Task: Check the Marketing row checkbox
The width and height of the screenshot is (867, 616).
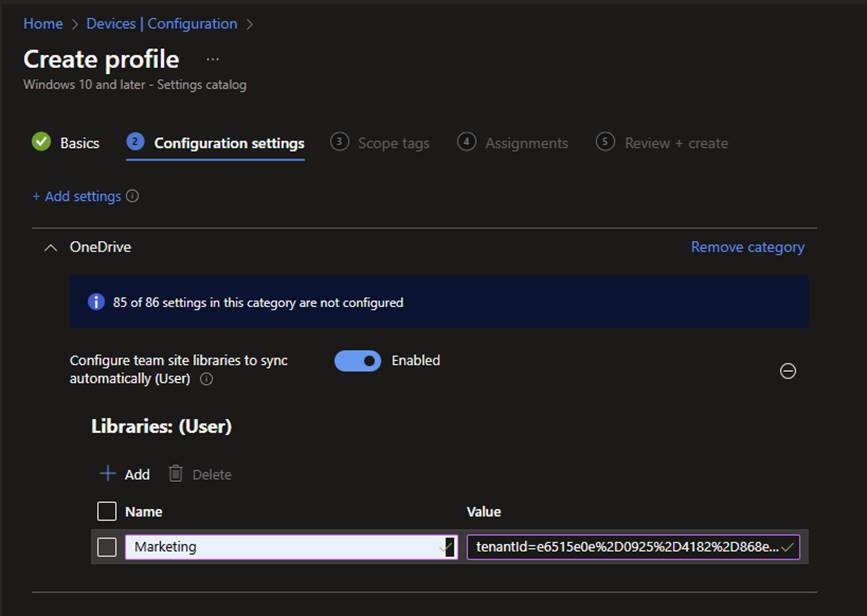Action: tap(106, 547)
